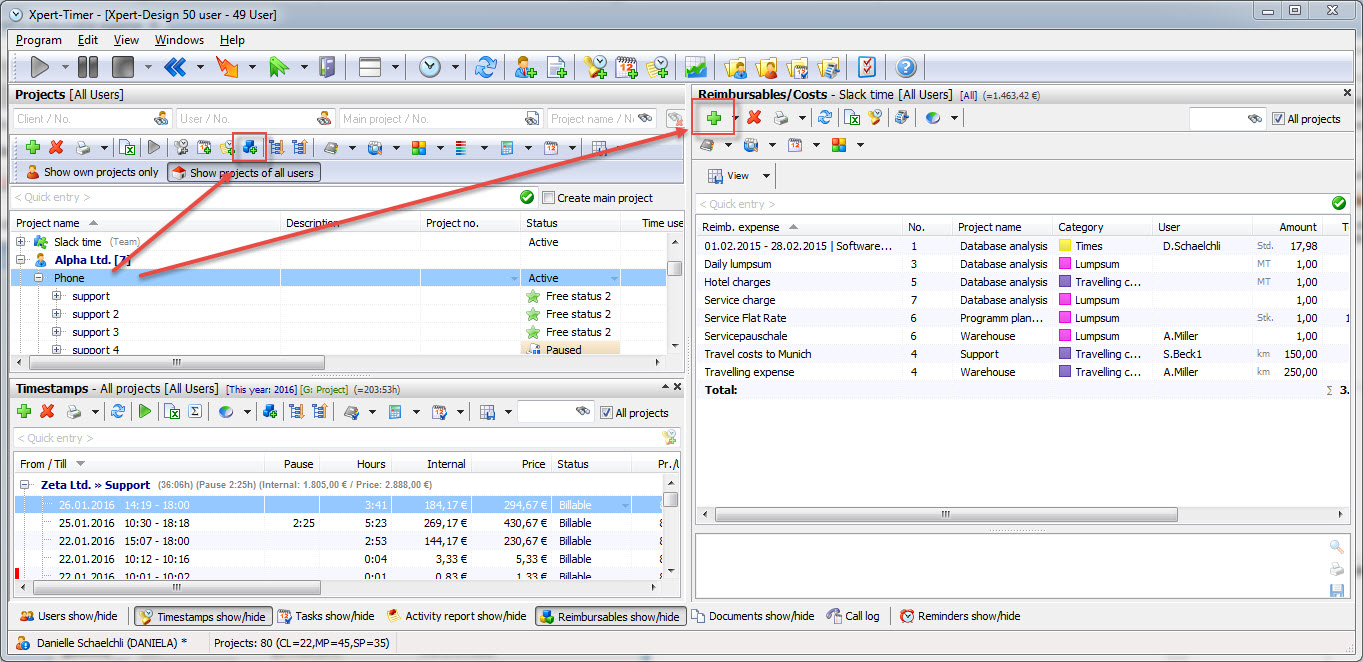
Task: Click yellow Times category swatch in first row
Action: [1065, 246]
